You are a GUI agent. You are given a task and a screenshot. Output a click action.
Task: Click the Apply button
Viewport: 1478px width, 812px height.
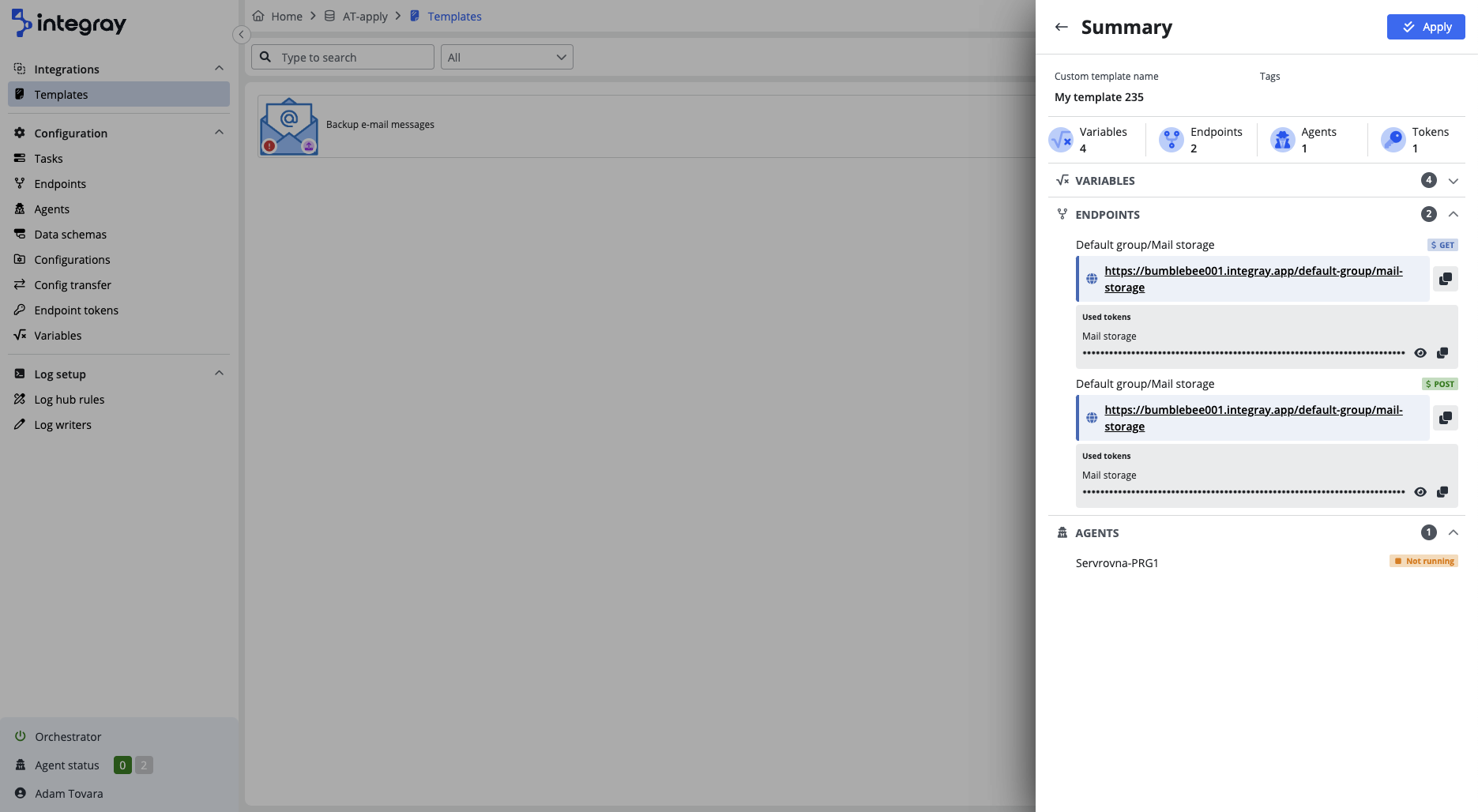click(1425, 27)
